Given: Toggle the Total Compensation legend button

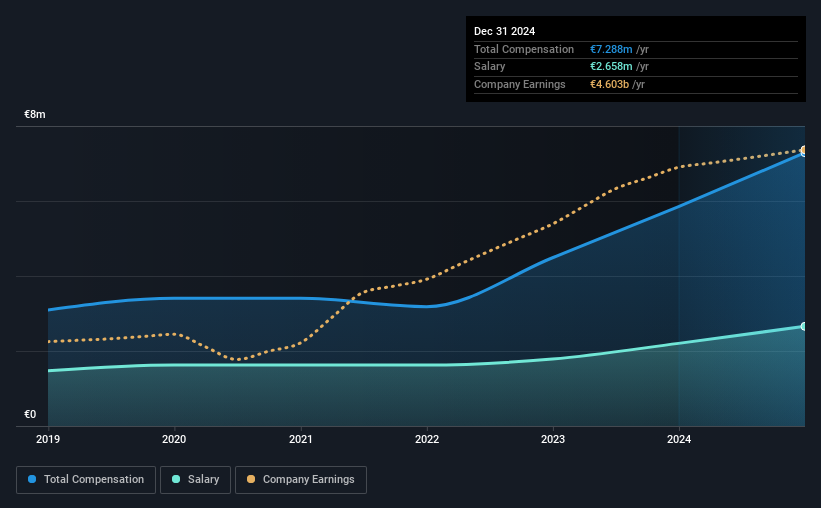Looking at the screenshot, I should tap(86, 480).
